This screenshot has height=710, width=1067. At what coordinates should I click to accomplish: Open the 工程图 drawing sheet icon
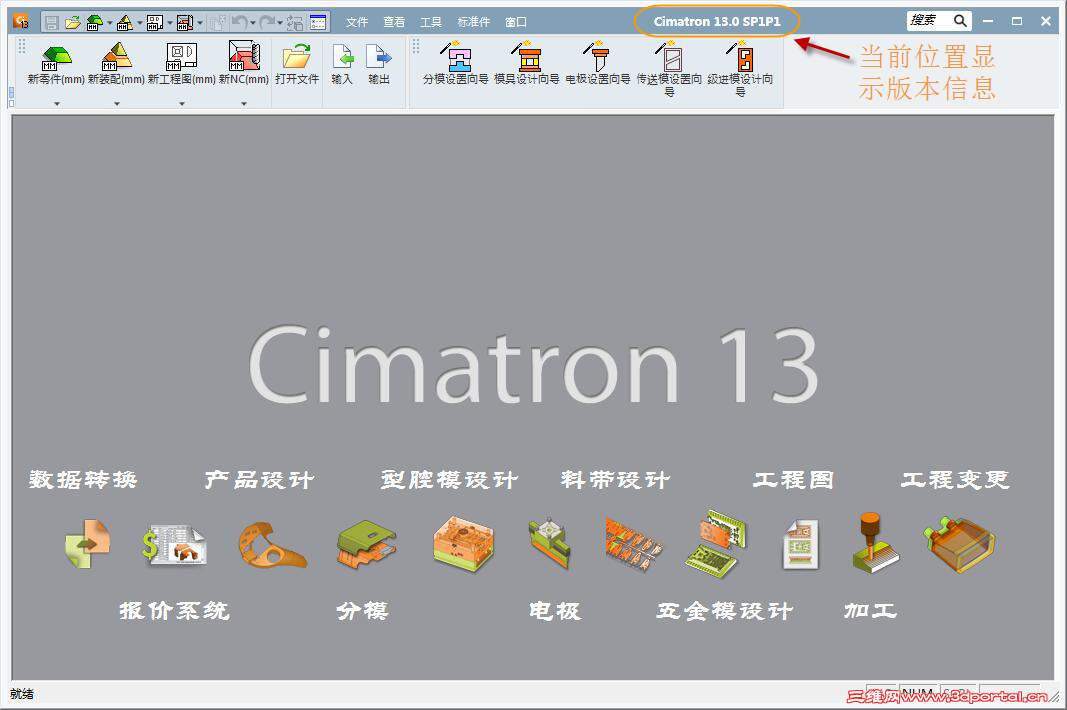click(800, 545)
